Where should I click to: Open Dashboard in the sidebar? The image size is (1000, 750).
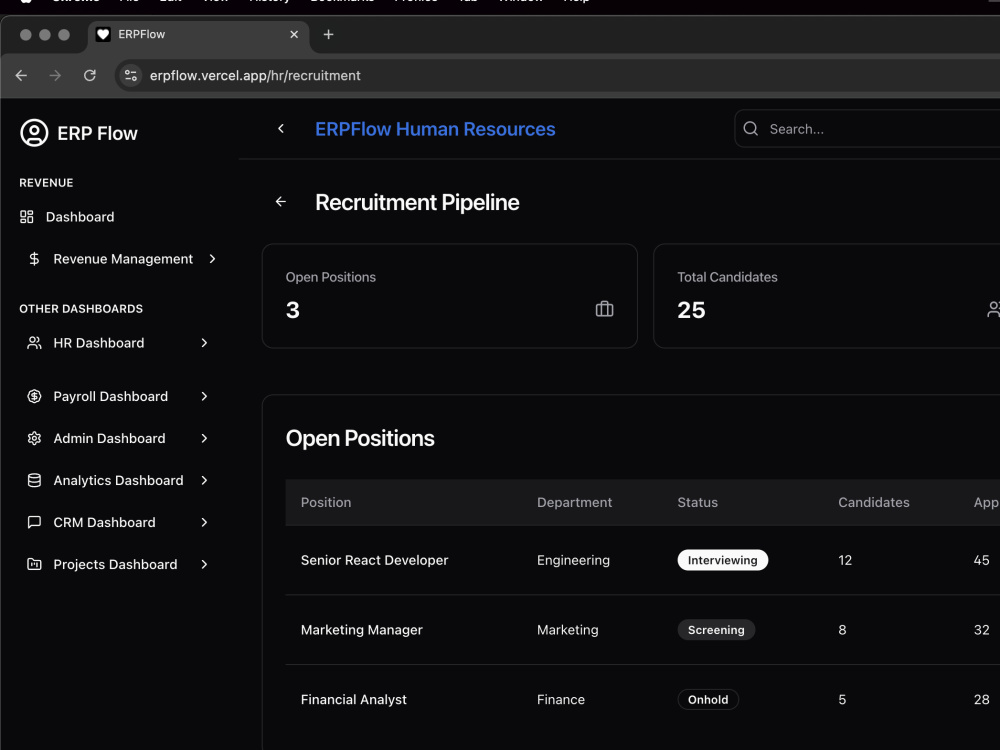point(80,217)
